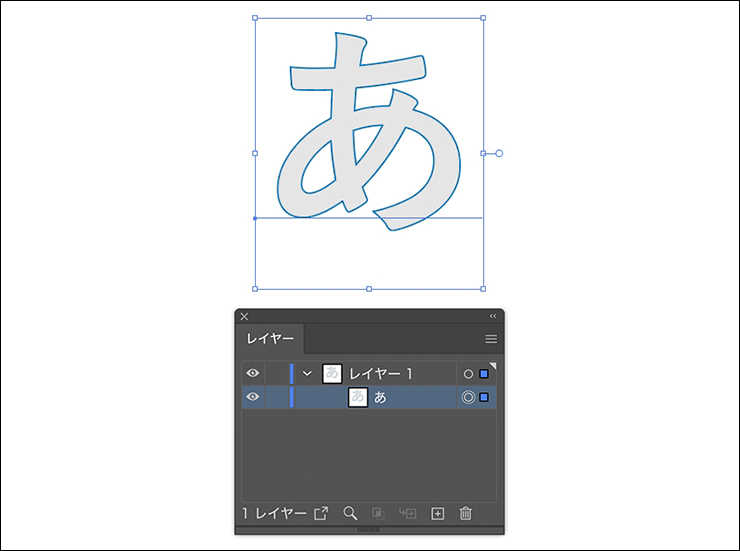740x551 pixels.
Task: Click the double-ring target icon for あ
Action: coord(467,397)
